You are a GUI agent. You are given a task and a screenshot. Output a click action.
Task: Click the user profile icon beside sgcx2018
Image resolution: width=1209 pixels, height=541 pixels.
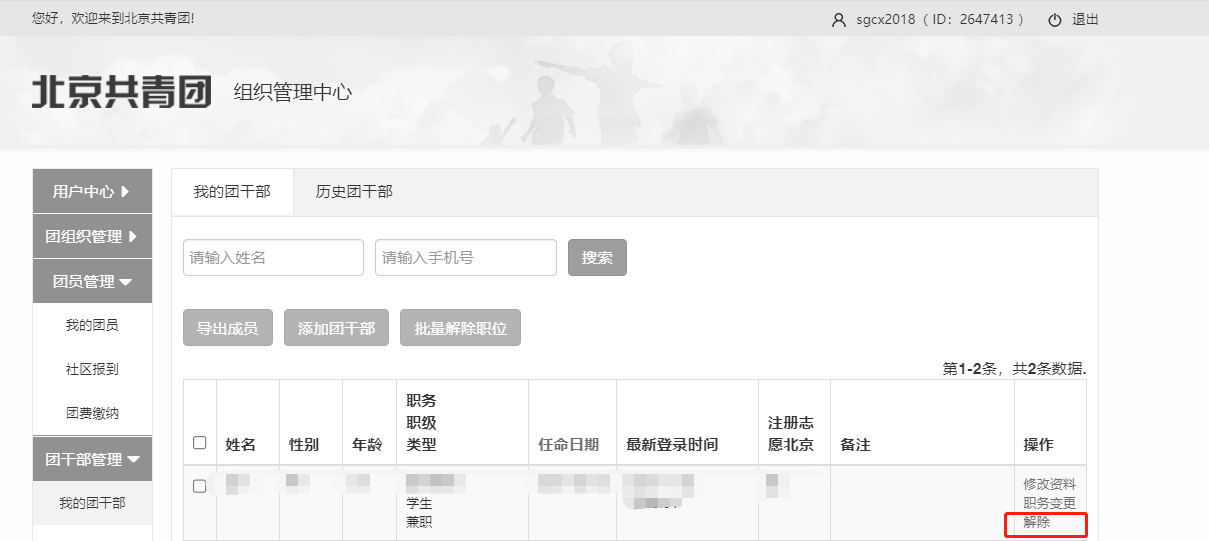839,20
